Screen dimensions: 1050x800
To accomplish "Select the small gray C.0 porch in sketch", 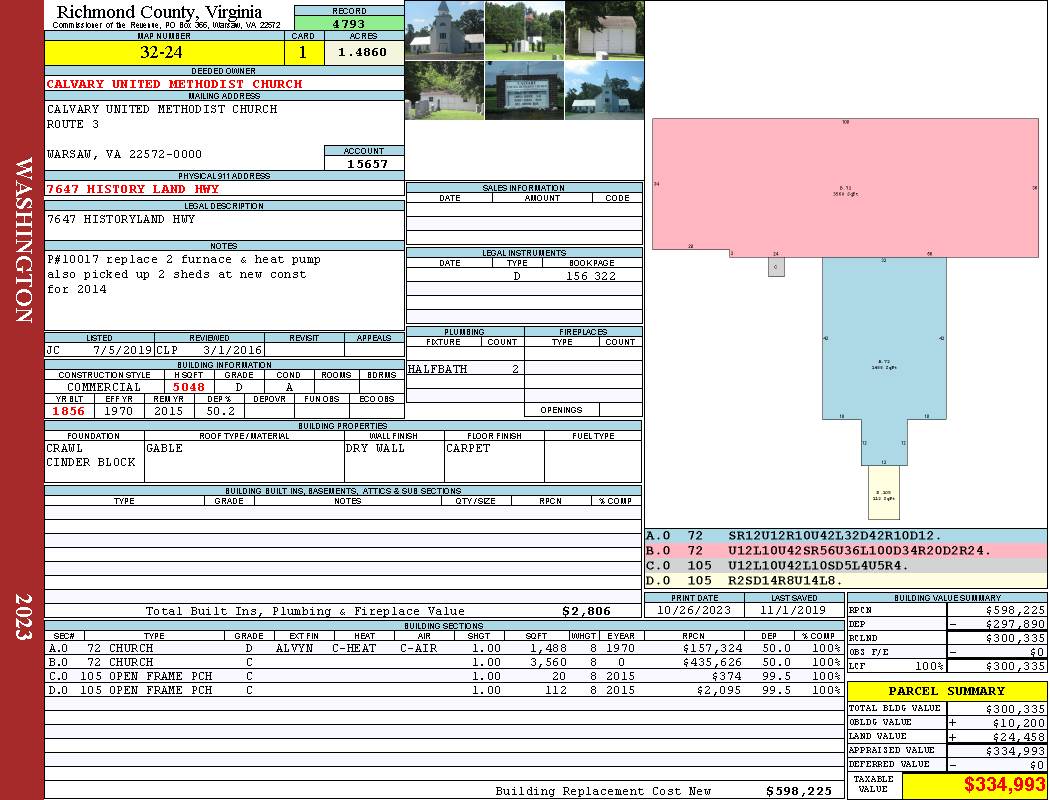I will (776, 266).
